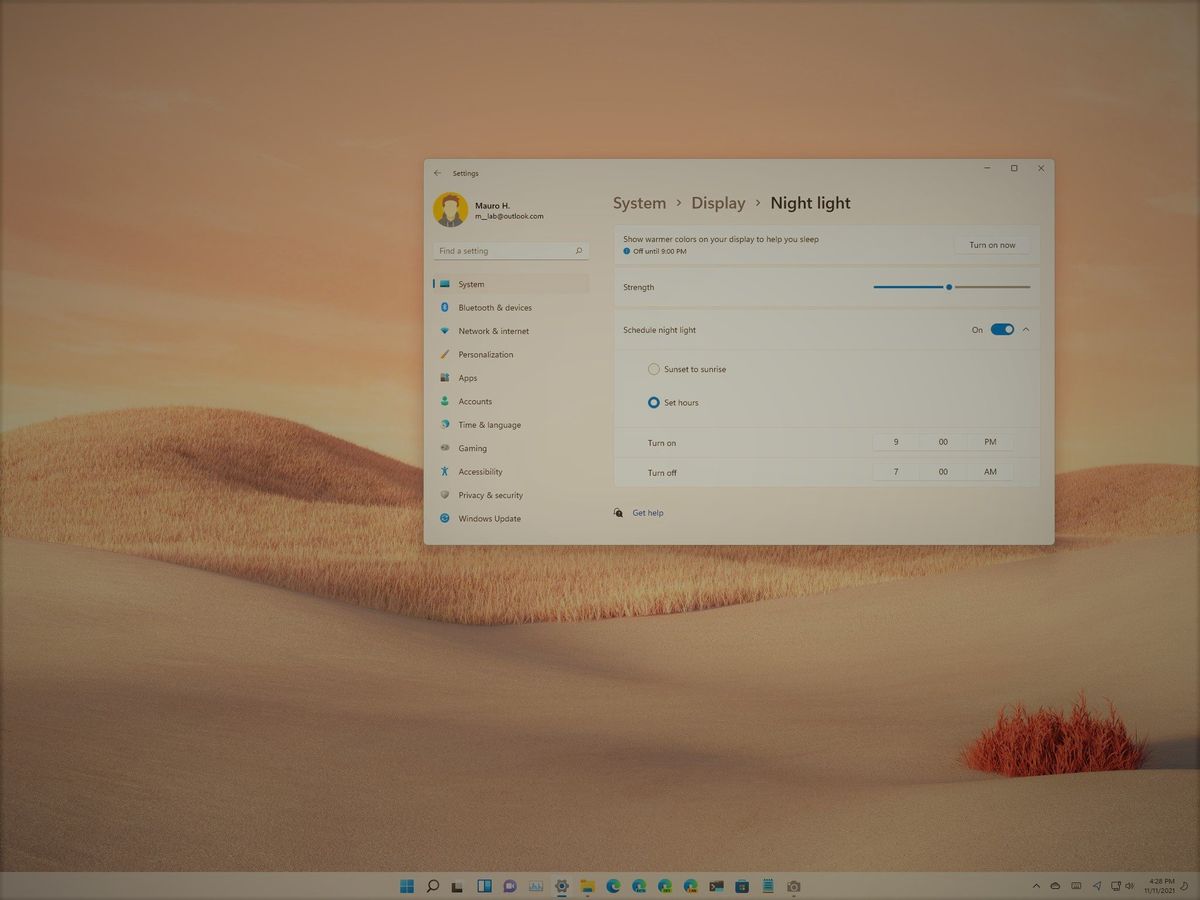Open Gaming settings in sidebar
This screenshot has height=900, width=1200.
pos(511,449)
